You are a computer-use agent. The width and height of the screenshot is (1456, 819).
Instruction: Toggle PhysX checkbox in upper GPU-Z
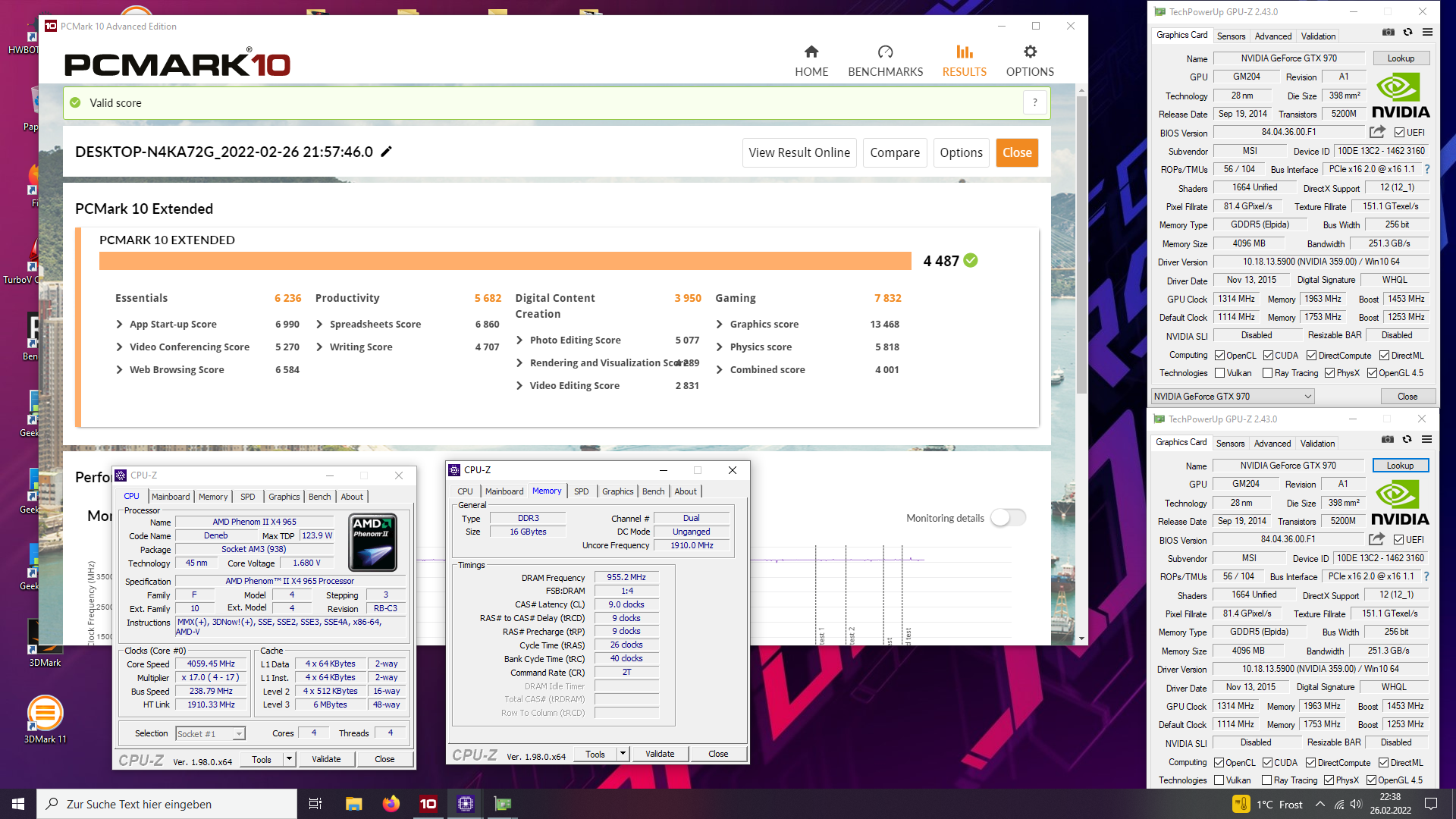(1329, 373)
